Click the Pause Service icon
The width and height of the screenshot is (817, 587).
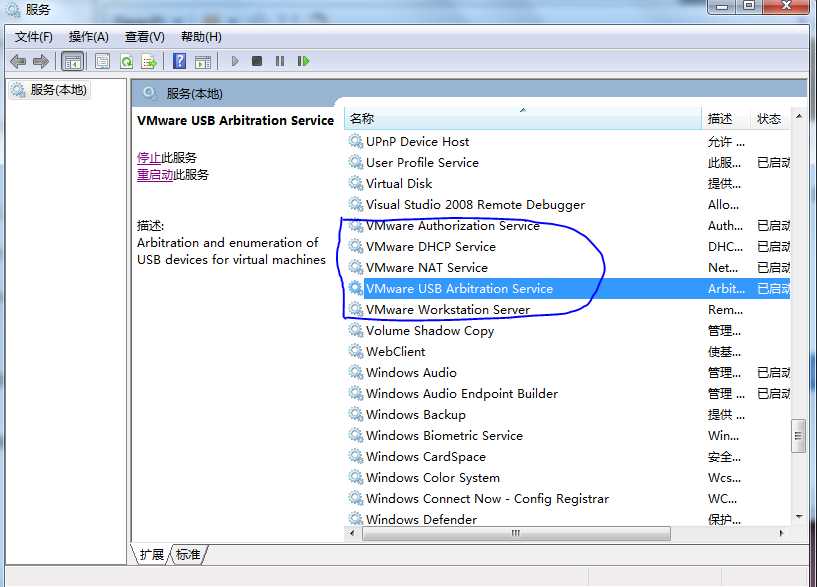click(280, 61)
